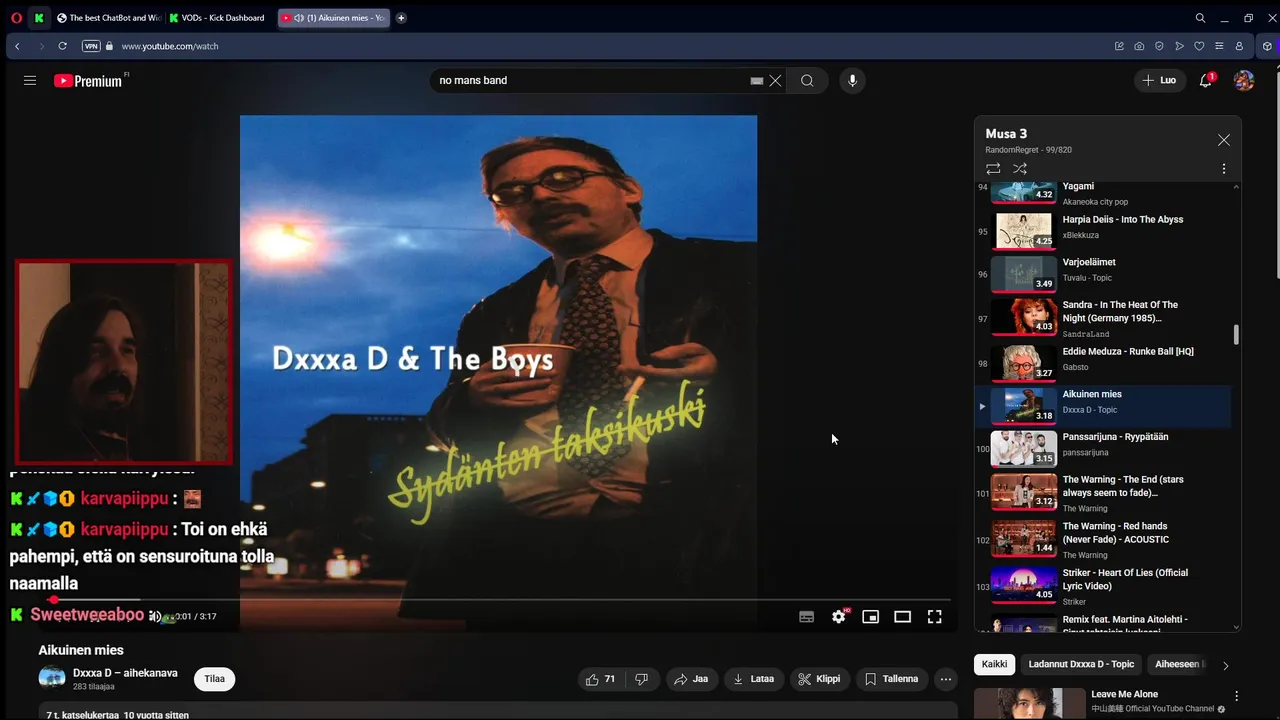
Task: Open the pinned Kick tab
Action: (x=39, y=18)
